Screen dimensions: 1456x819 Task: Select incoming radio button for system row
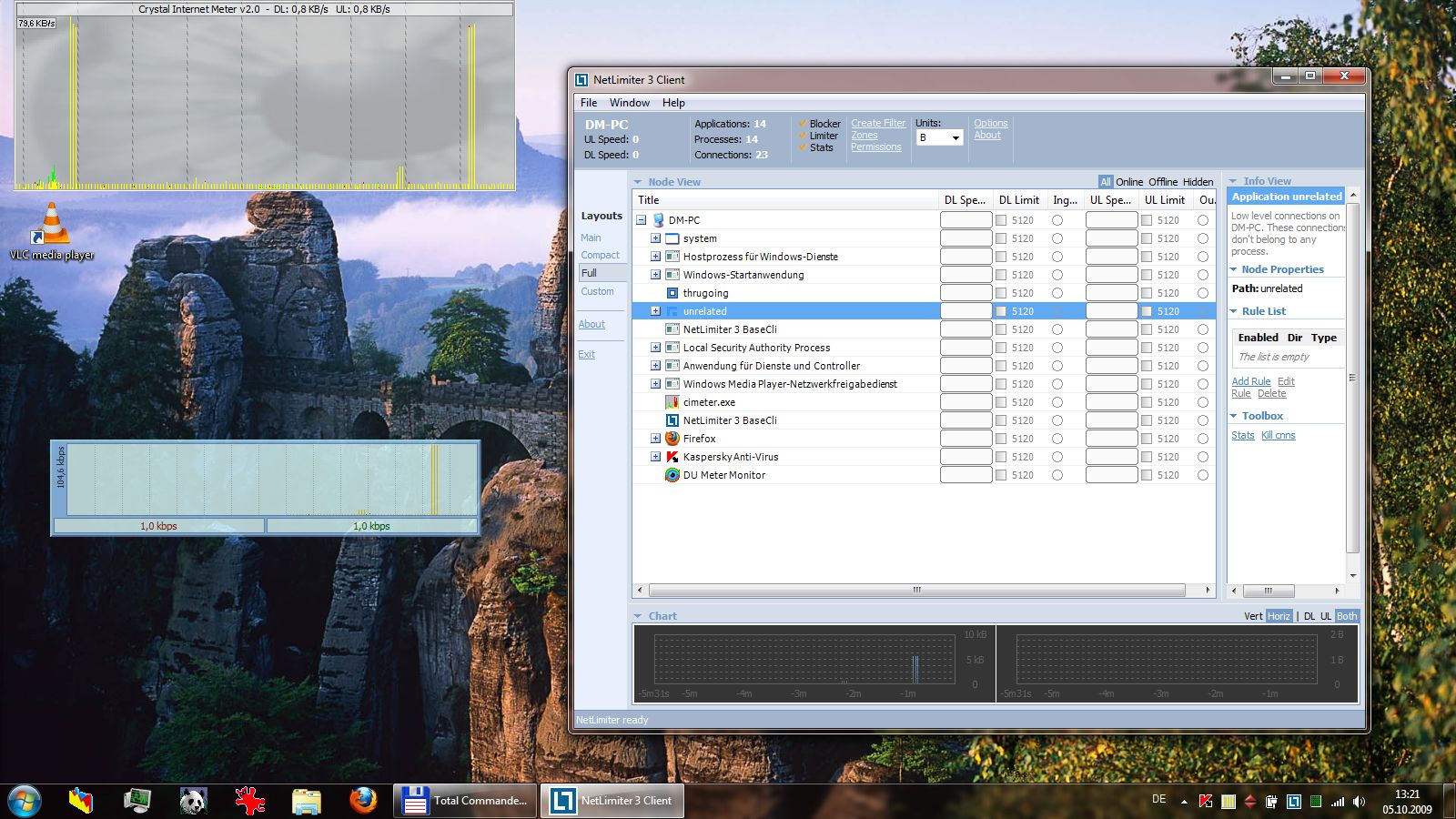coord(1057,238)
